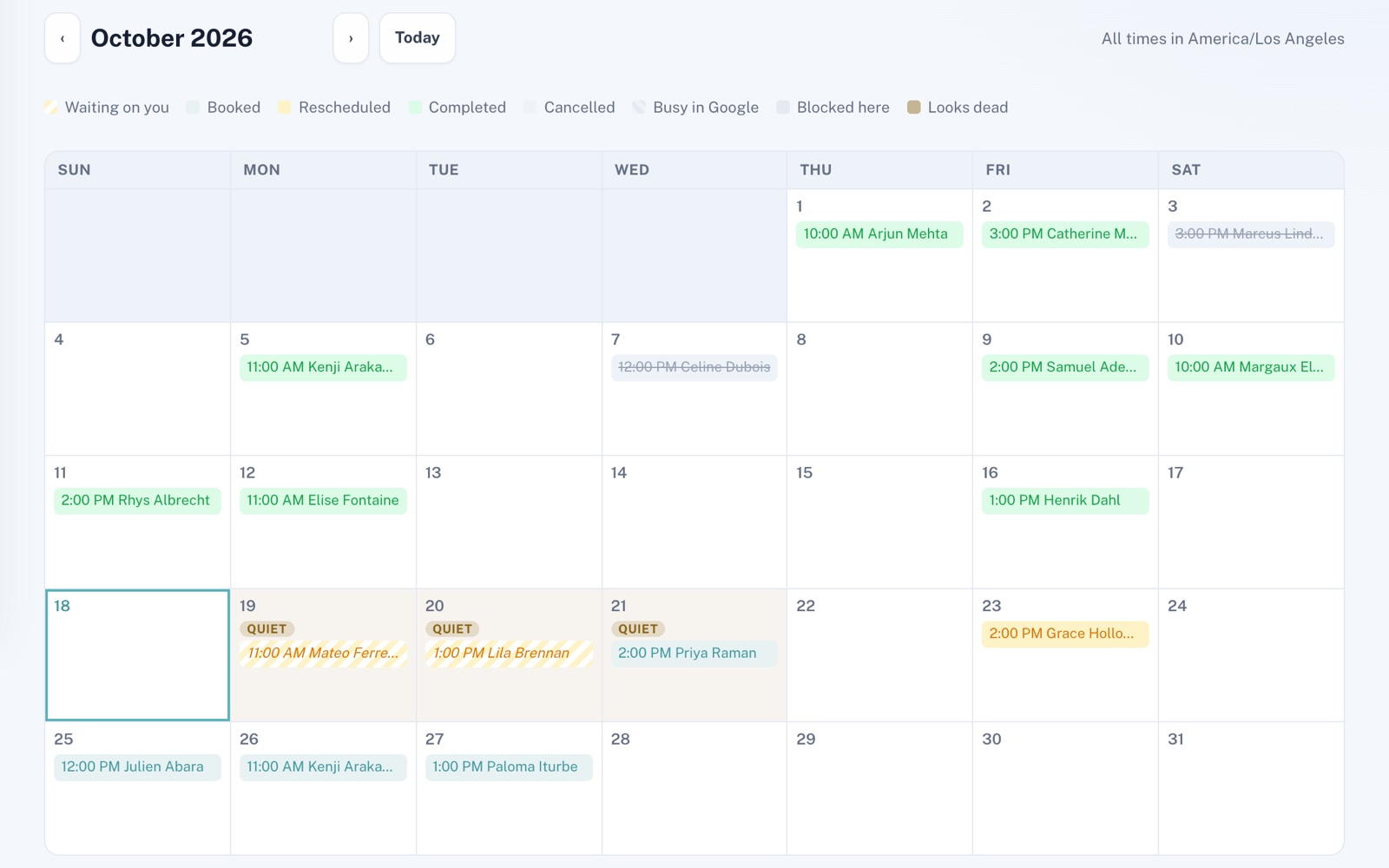
Task: Click the Blocked here legend label
Action: coord(843,108)
